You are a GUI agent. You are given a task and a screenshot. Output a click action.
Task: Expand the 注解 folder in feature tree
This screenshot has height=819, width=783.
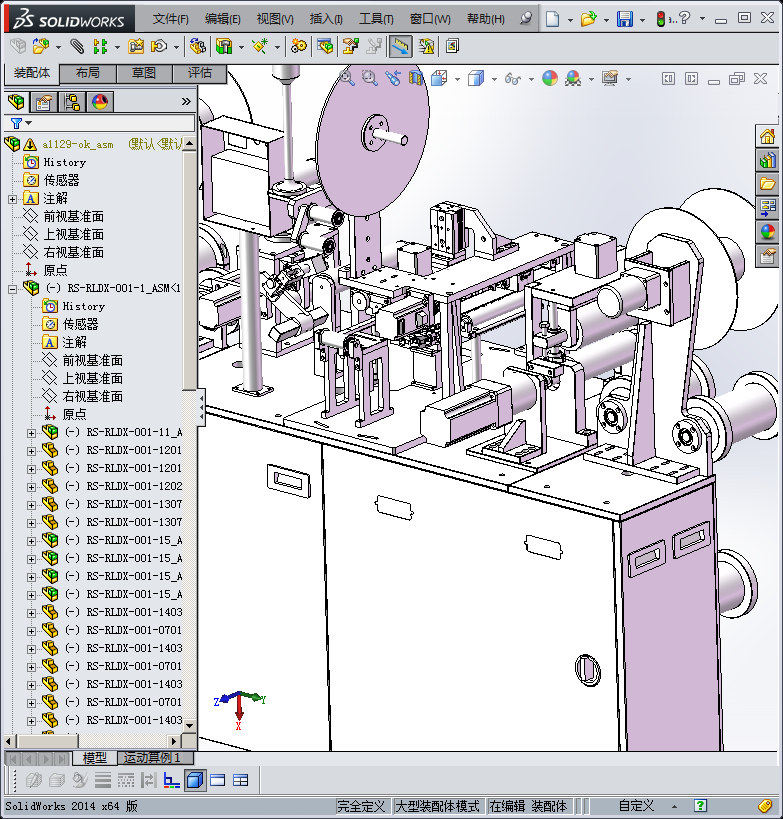13,199
